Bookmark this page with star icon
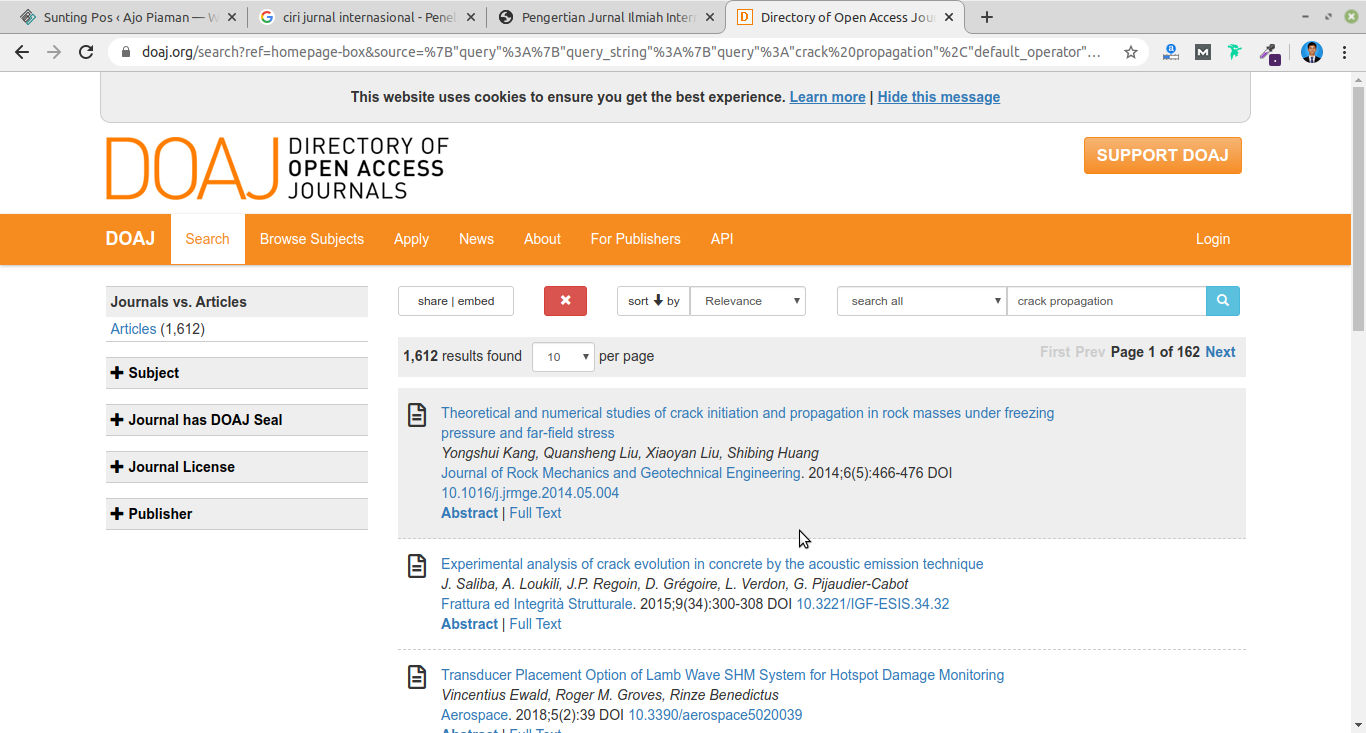Image resolution: width=1366 pixels, height=733 pixels. [1131, 52]
